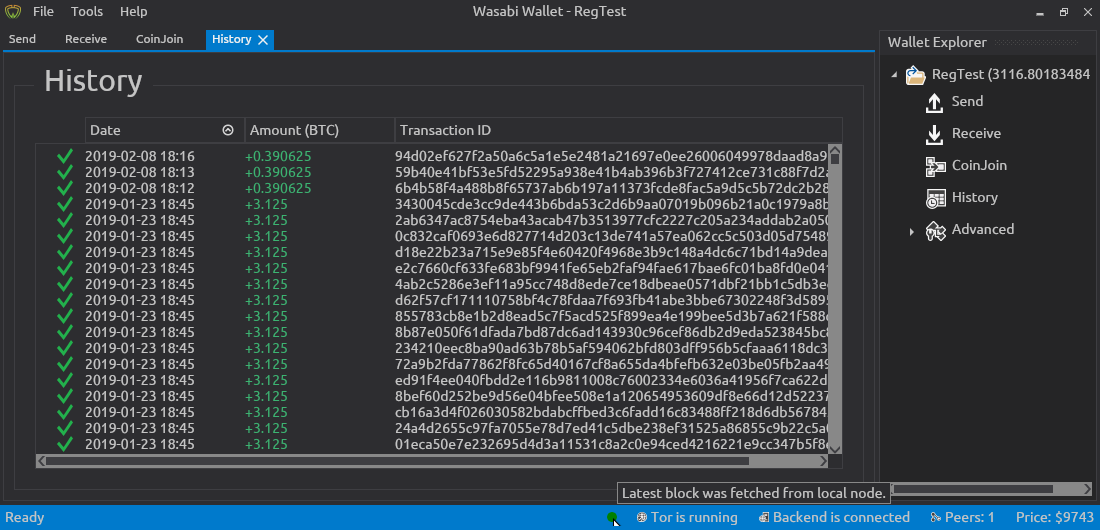The height and width of the screenshot is (530, 1100).
Task: Sort by the Amount (BTC) column header
Action: click(319, 130)
